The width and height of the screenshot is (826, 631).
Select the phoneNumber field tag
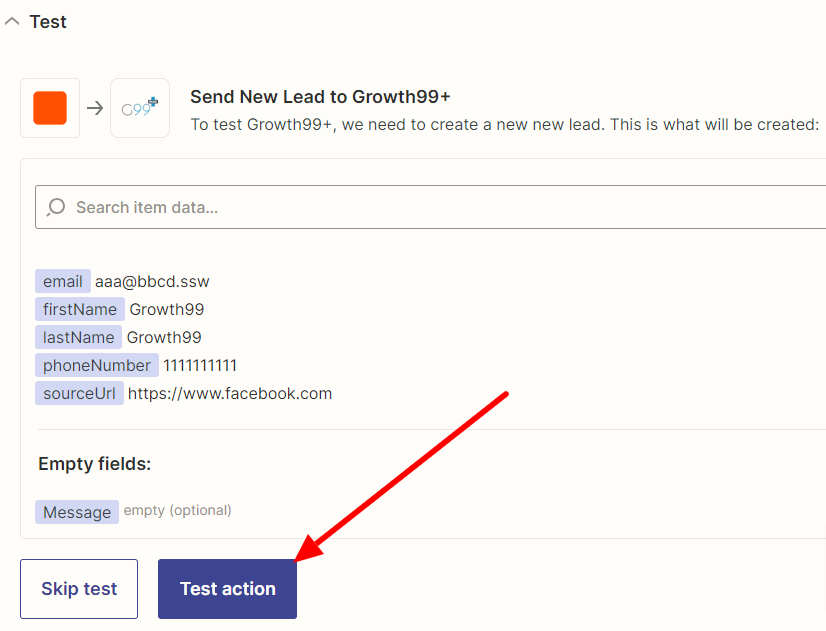(x=97, y=365)
